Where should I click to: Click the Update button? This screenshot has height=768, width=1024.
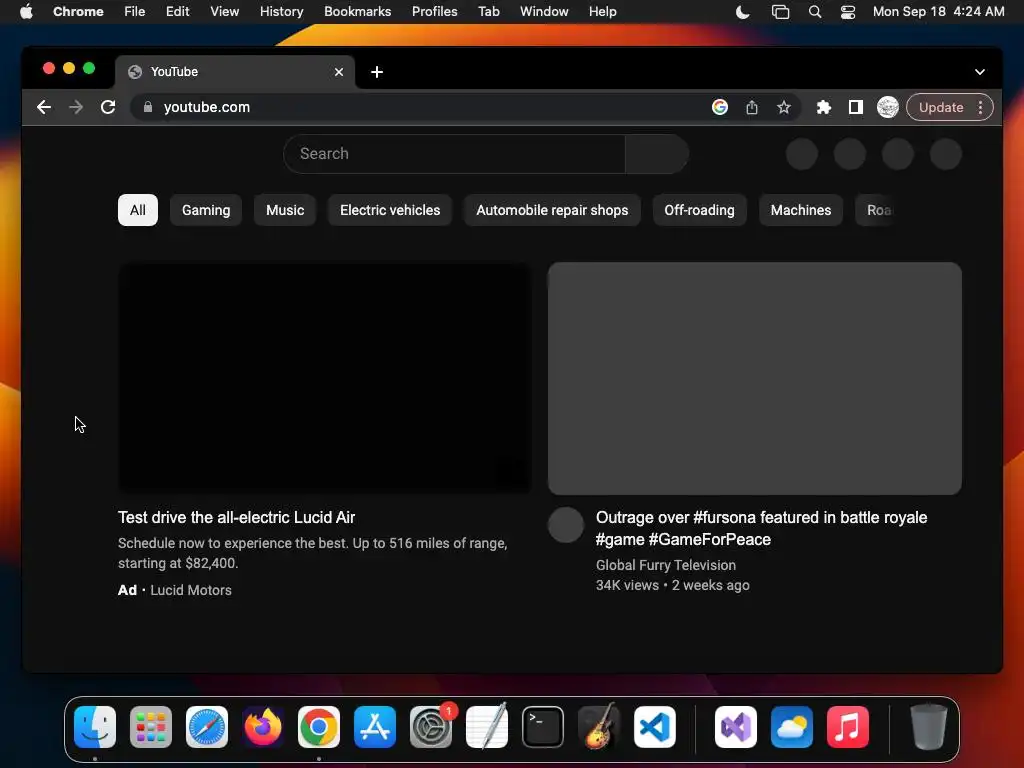point(940,107)
